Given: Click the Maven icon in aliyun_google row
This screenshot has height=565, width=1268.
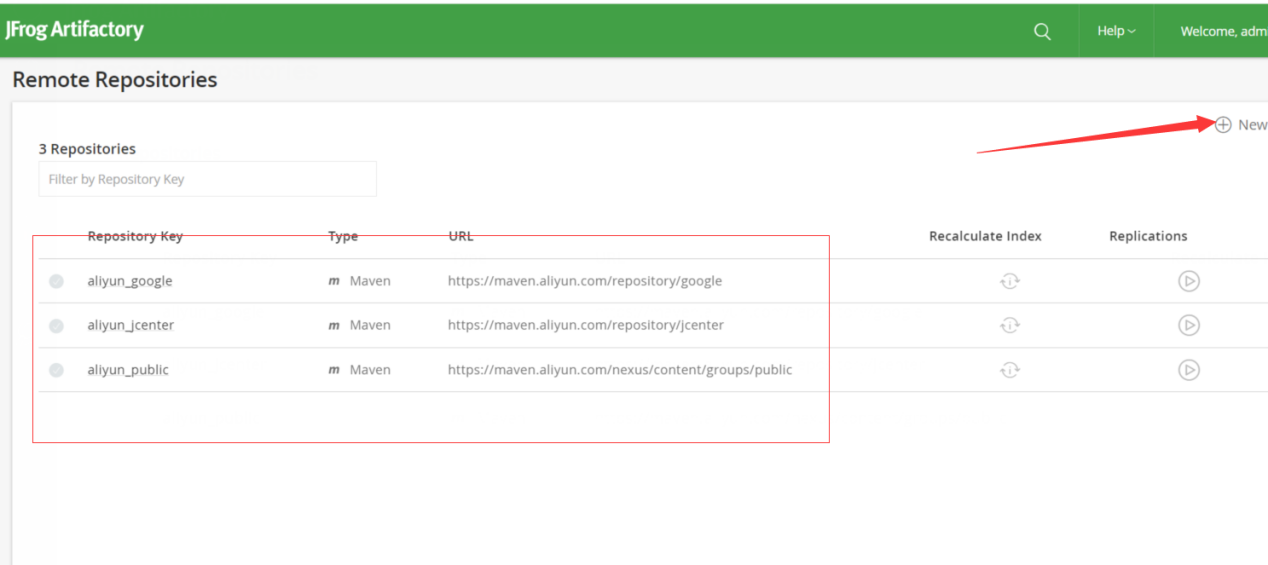Looking at the screenshot, I should pos(334,282).
